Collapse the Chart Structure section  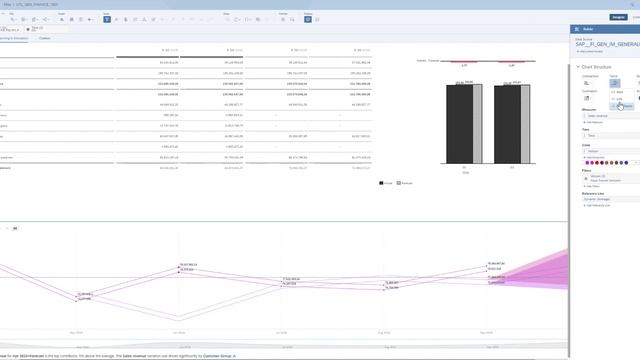578,67
